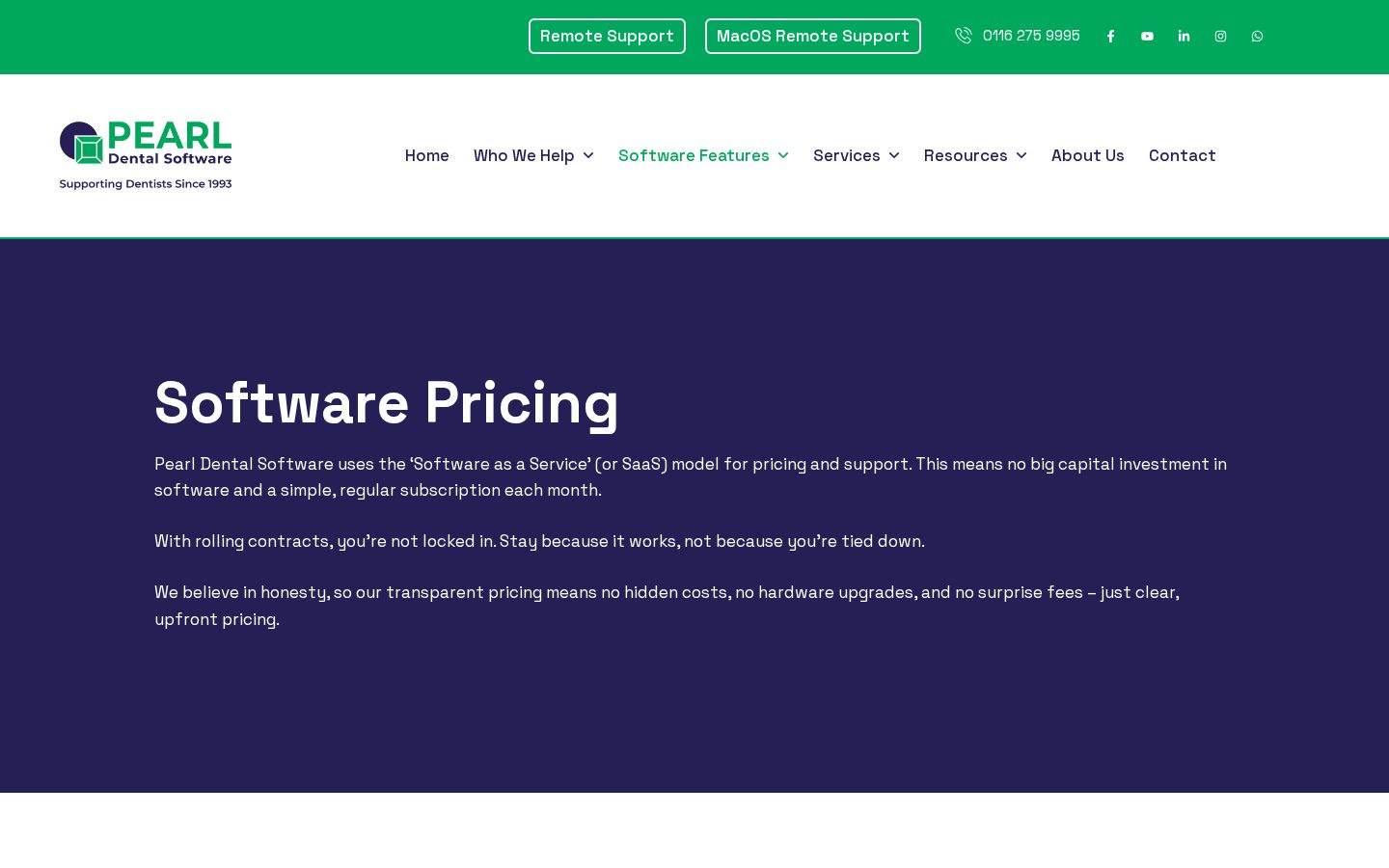
Task: Click the 'Pearl Dental Software uses' paragraph
Action: pyautogui.click(x=691, y=476)
